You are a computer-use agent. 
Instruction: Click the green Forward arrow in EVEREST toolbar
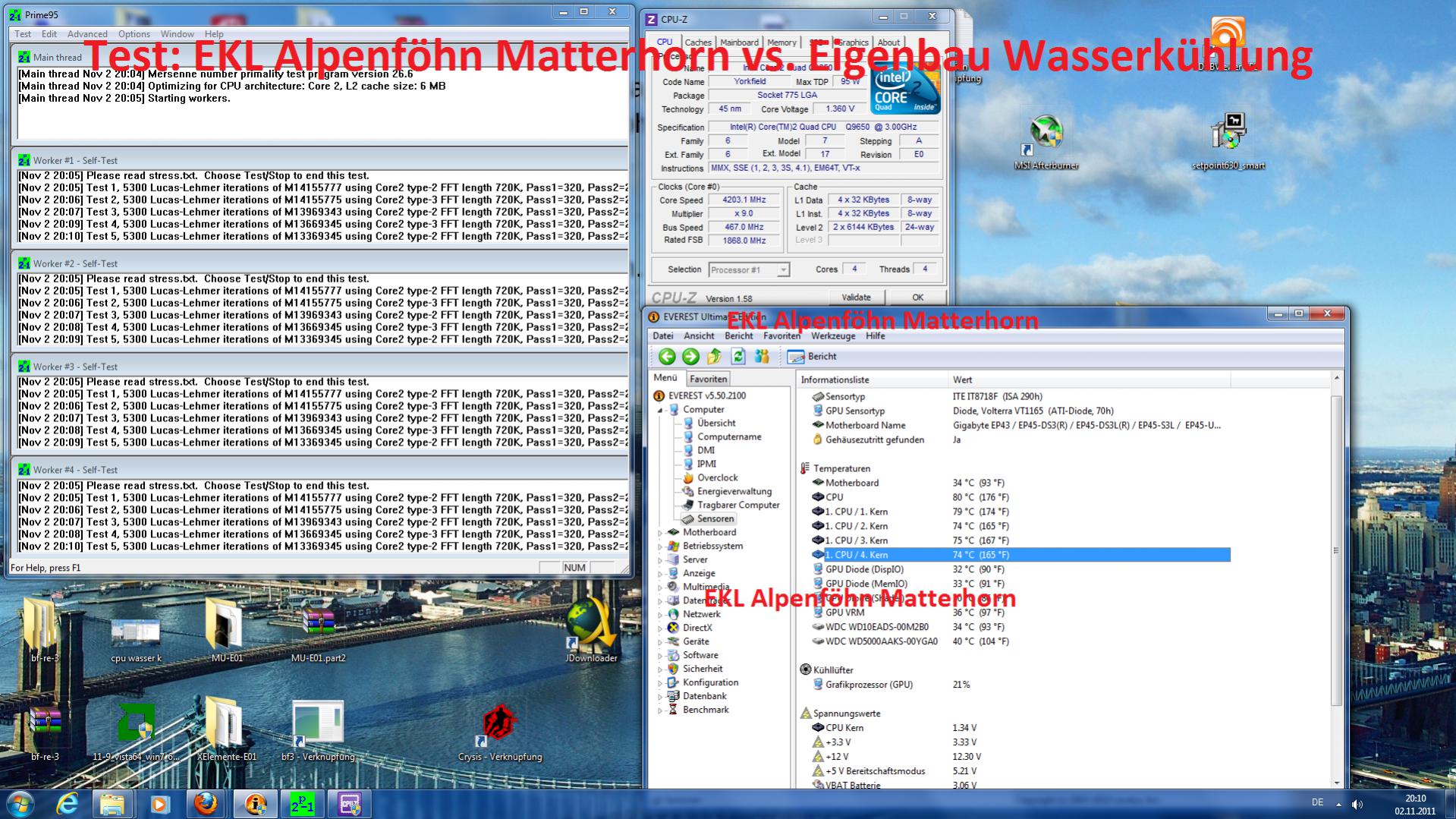point(690,356)
